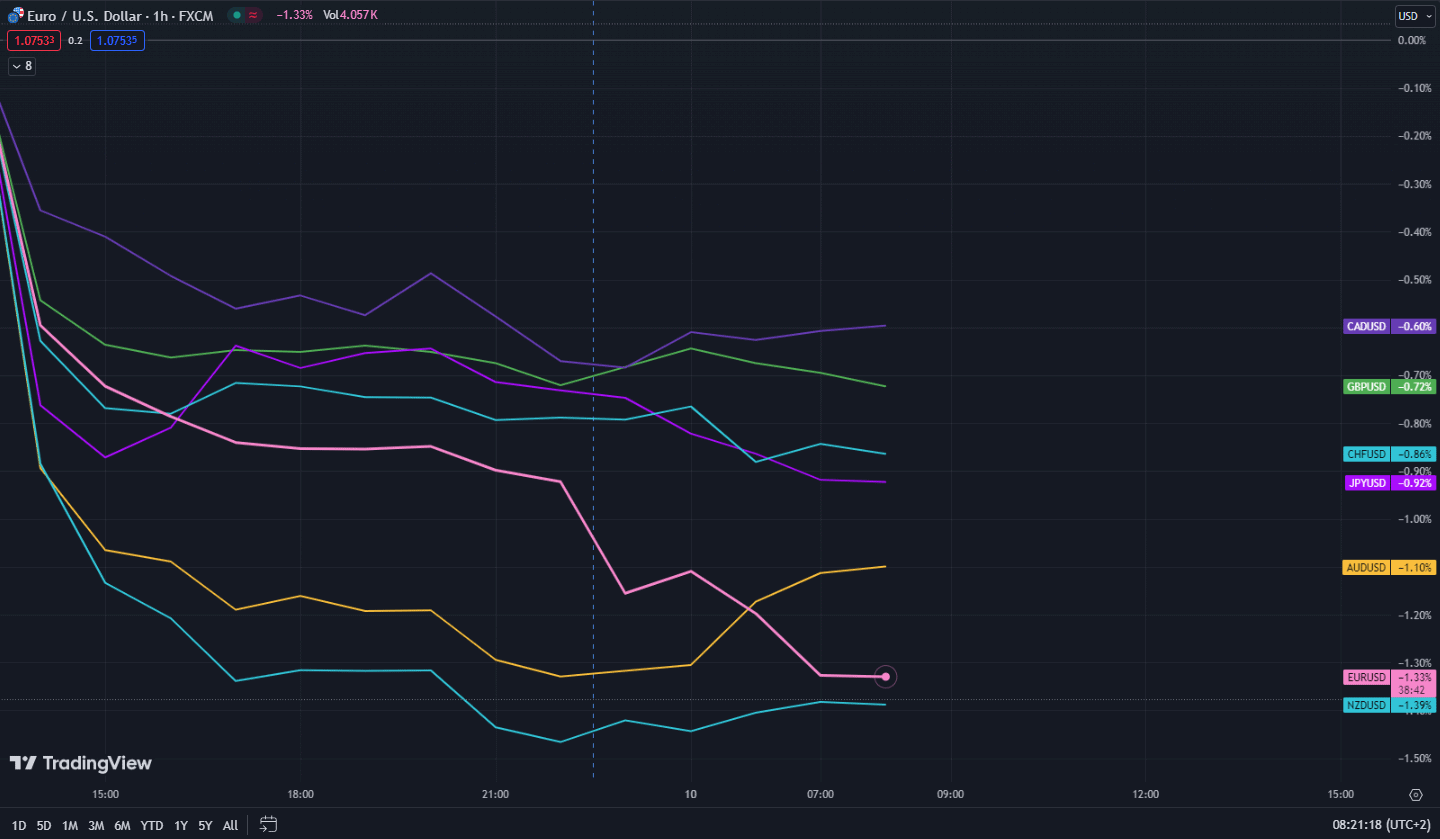Click the EURUSD price scale label
The height and width of the screenshot is (839, 1440).
(1367, 677)
